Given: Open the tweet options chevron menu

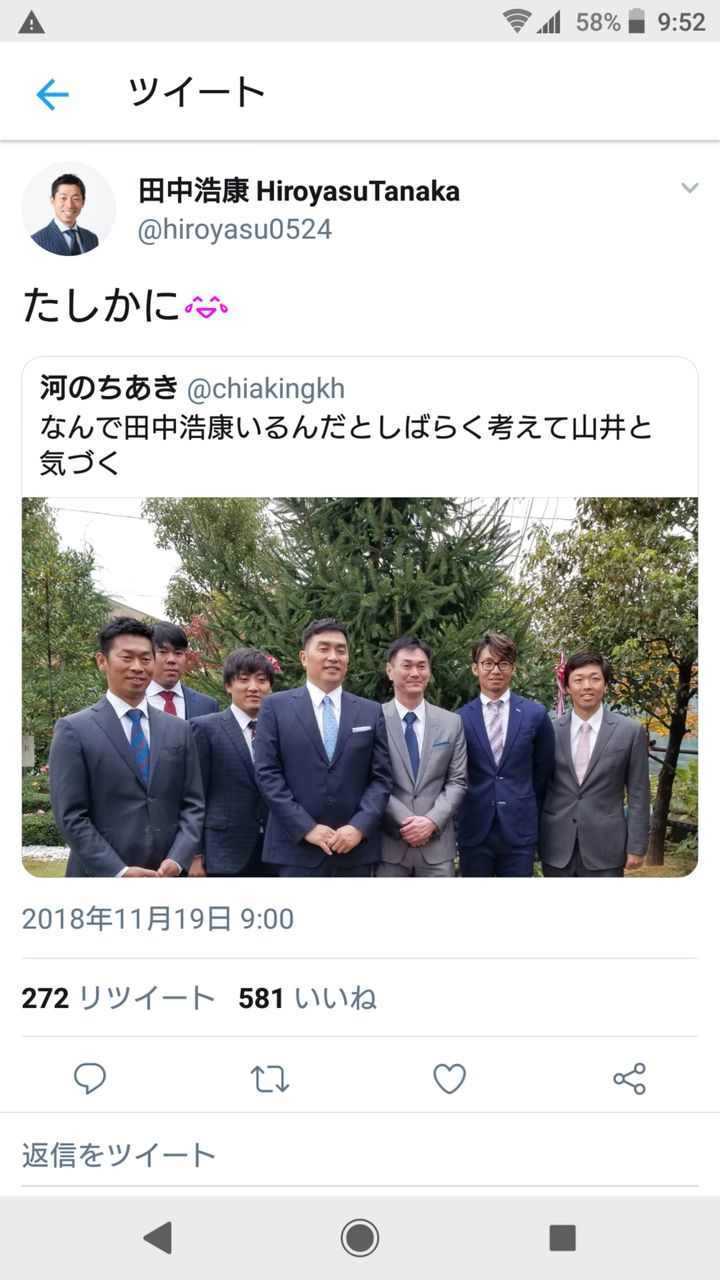Looking at the screenshot, I should click(689, 188).
